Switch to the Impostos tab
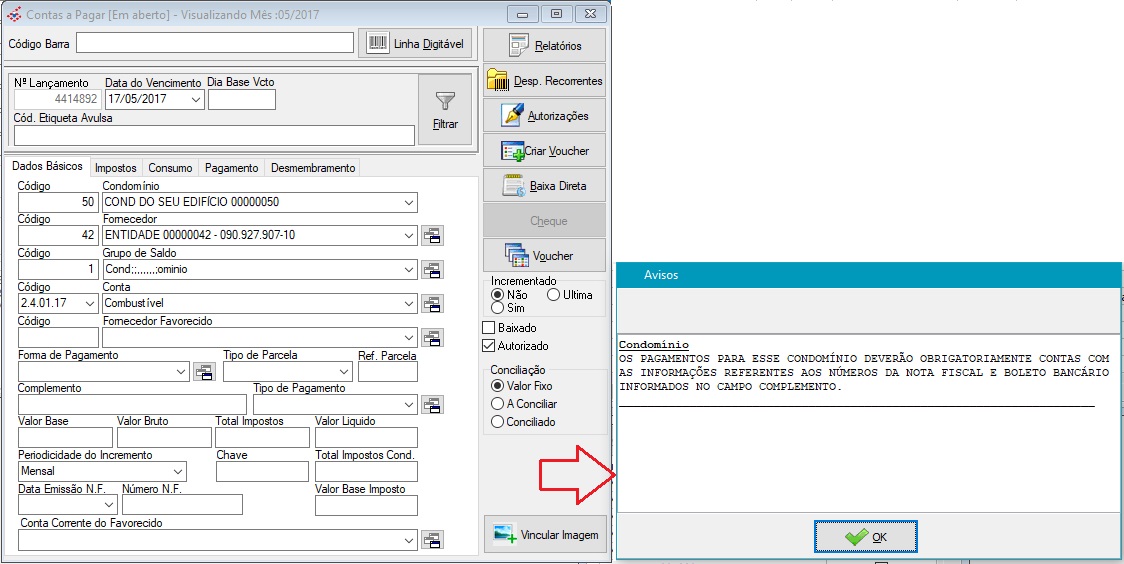Viewport: 1124px width, 564px height. coord(116,168)
